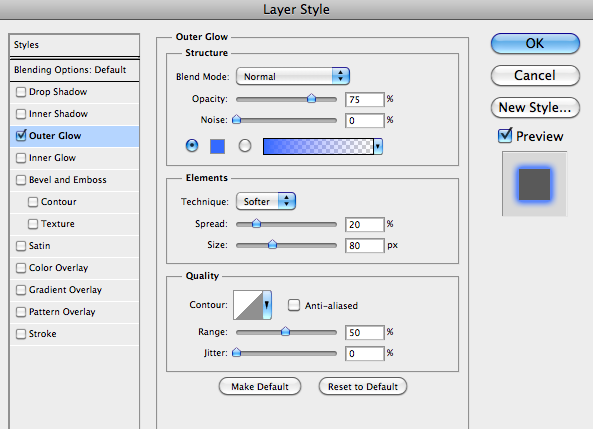Expand the Contour picker arrow
Image resolution: width=593 pixels, height=429 pixels.
[x=267, y=305]
